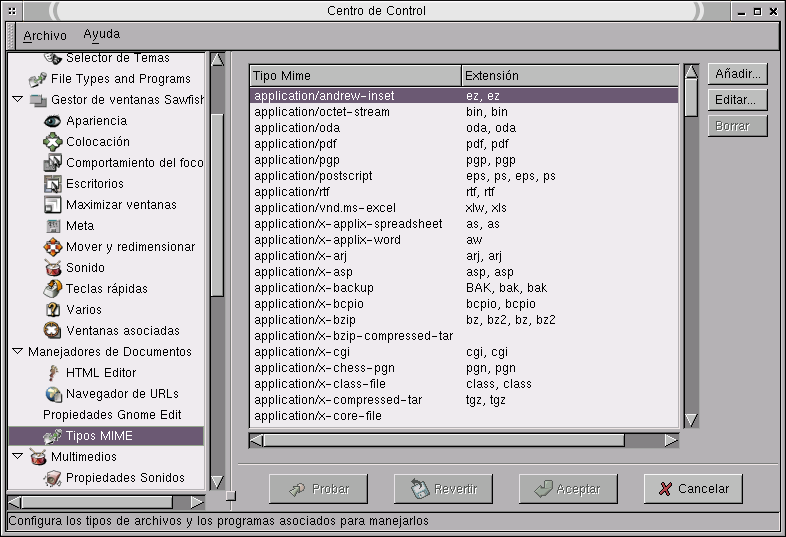The width and height of the screenshot is (786, 537).
Task: Click the sidebar tree scroll-down arrow
Action: coord(218,482)
